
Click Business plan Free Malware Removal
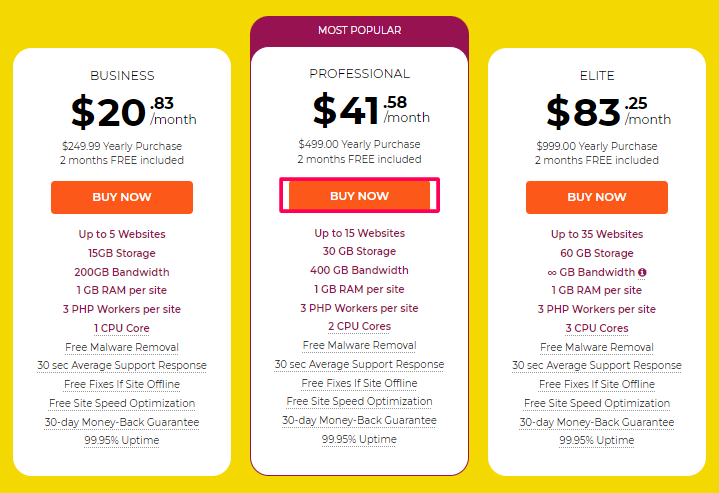[122, 347]
